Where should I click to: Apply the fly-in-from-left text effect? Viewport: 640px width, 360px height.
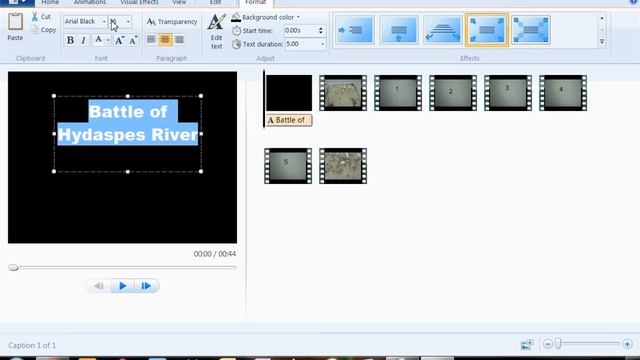355,30
